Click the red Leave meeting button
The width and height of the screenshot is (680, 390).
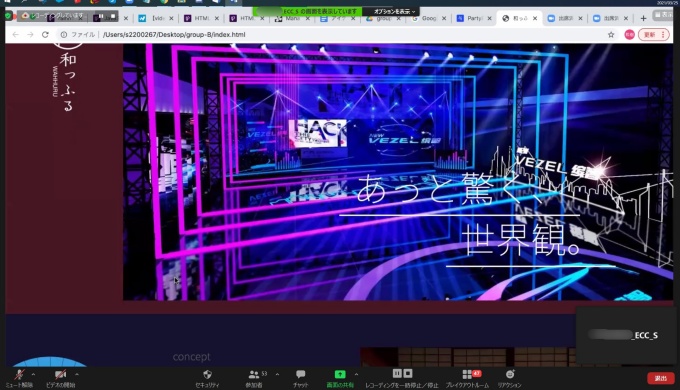point(660,378)
